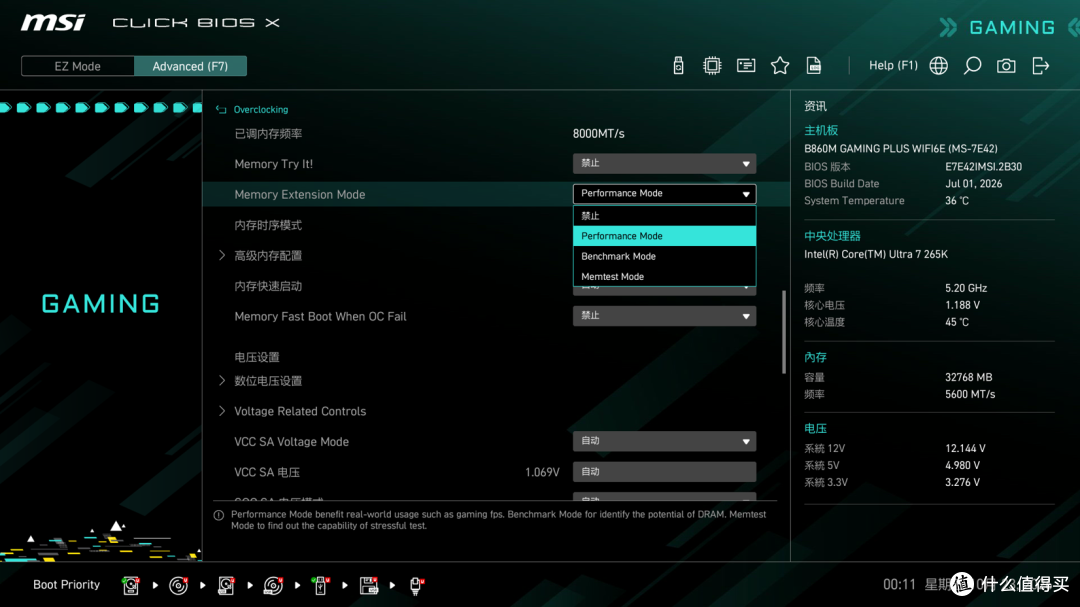Click the Boot Priority label
This screenshot has width=1080, height=607.
[66, 585]
